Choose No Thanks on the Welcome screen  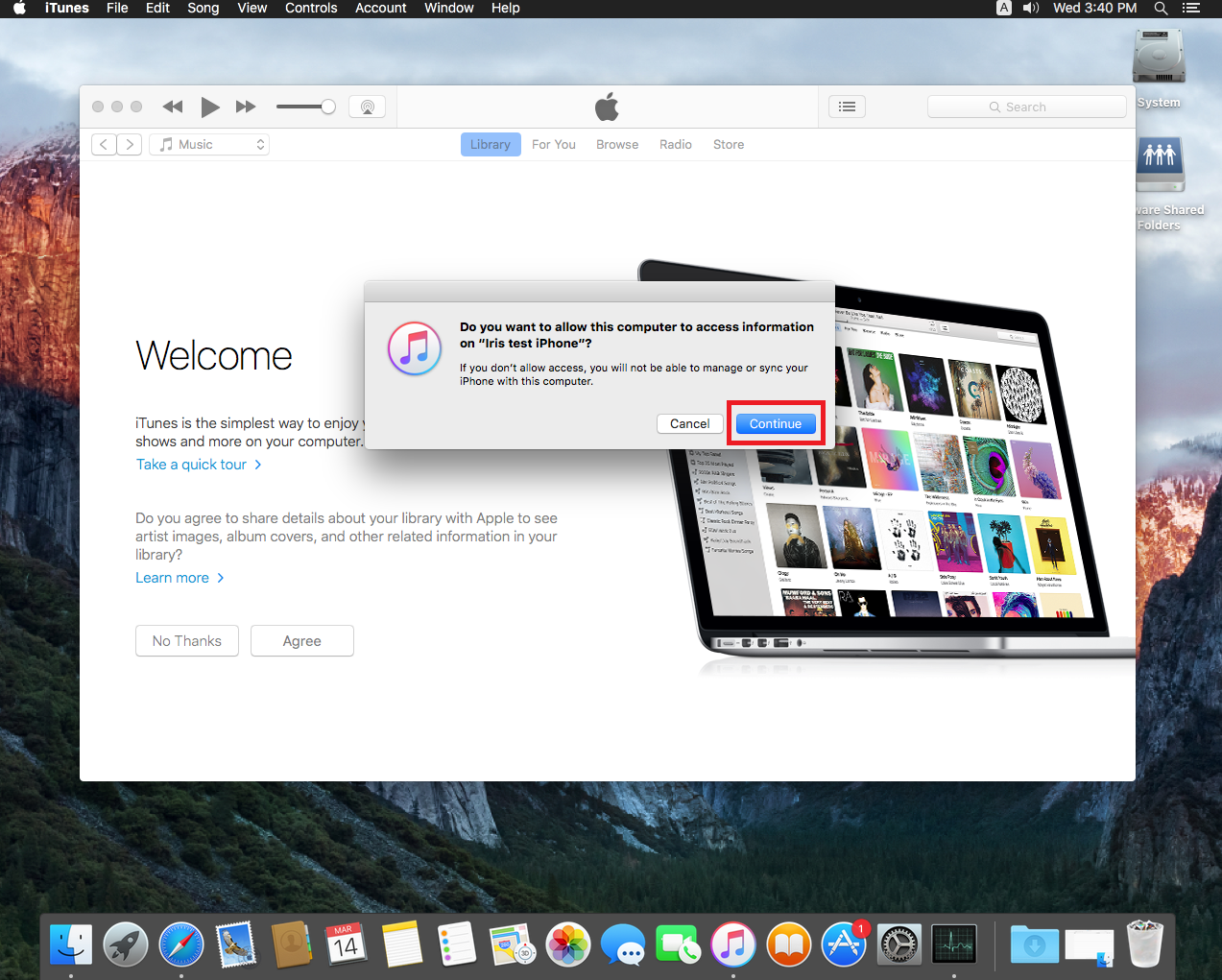[x=187, y=641]
